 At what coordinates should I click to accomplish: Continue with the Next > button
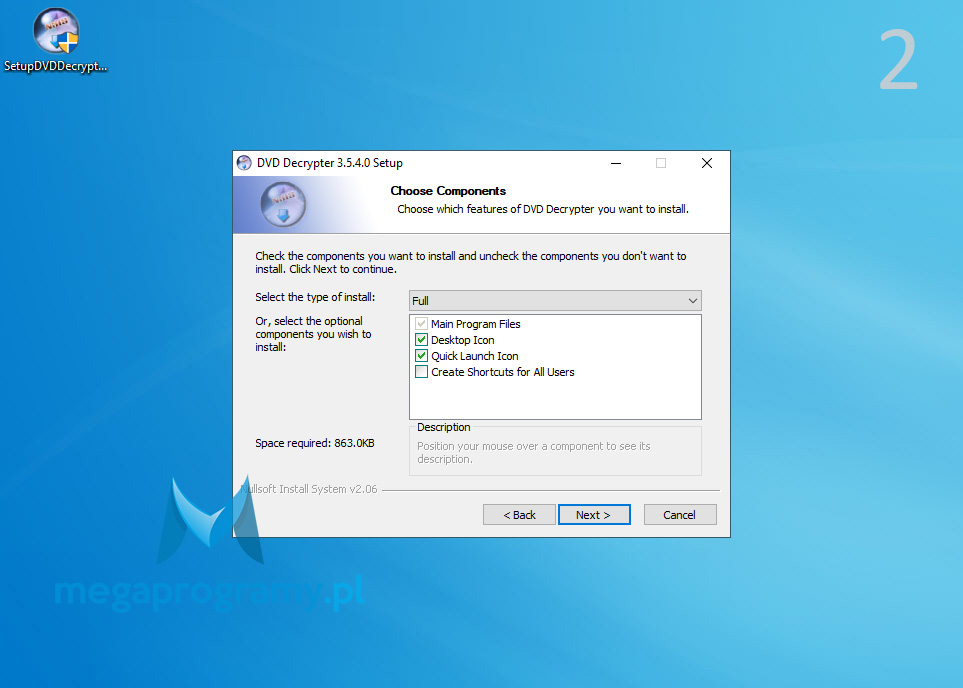click(x=594, y=515)
